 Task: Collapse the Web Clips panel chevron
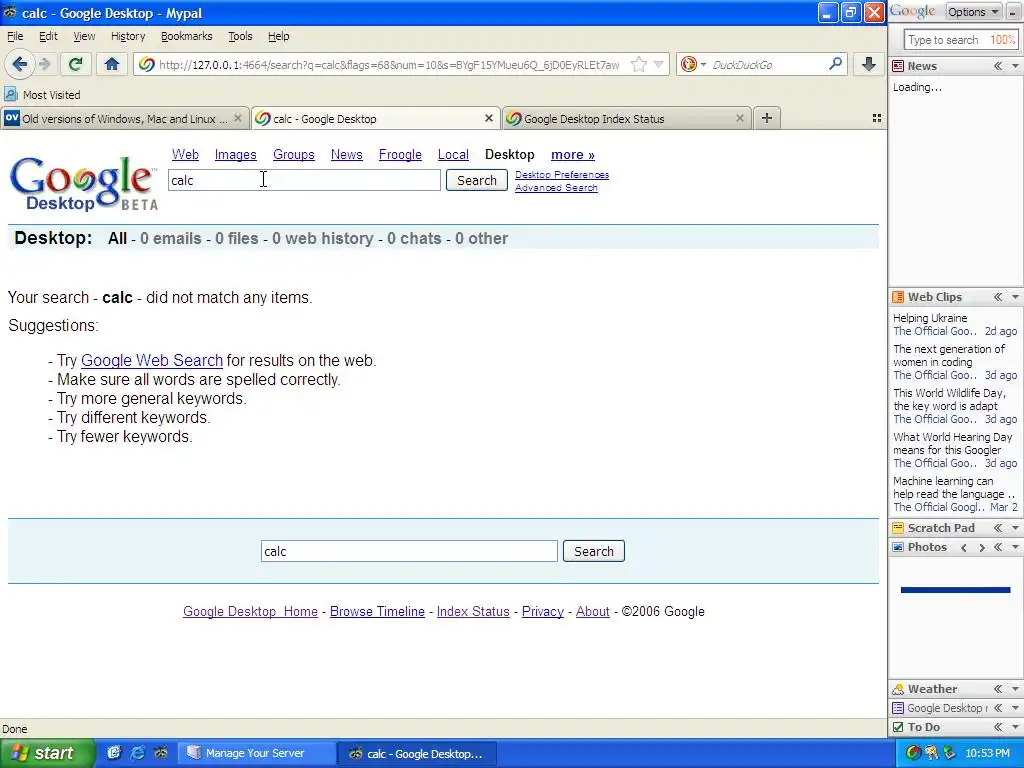point(997,297)
